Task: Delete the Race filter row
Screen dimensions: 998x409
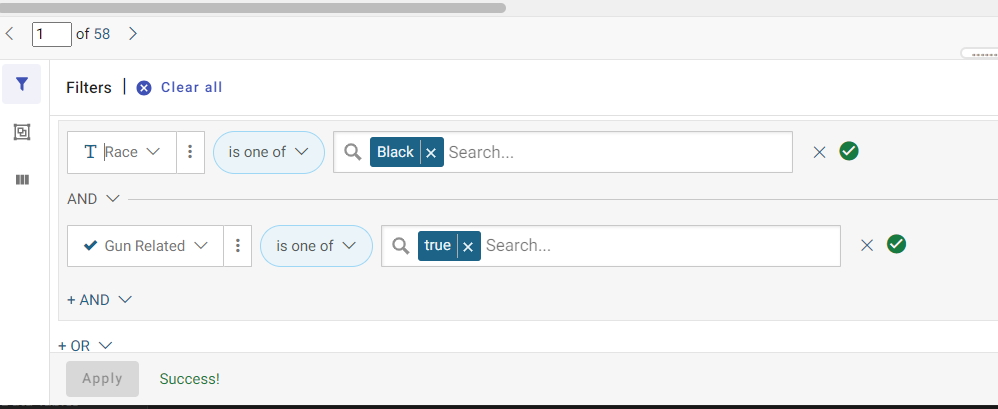Action: tap(819, 152)
